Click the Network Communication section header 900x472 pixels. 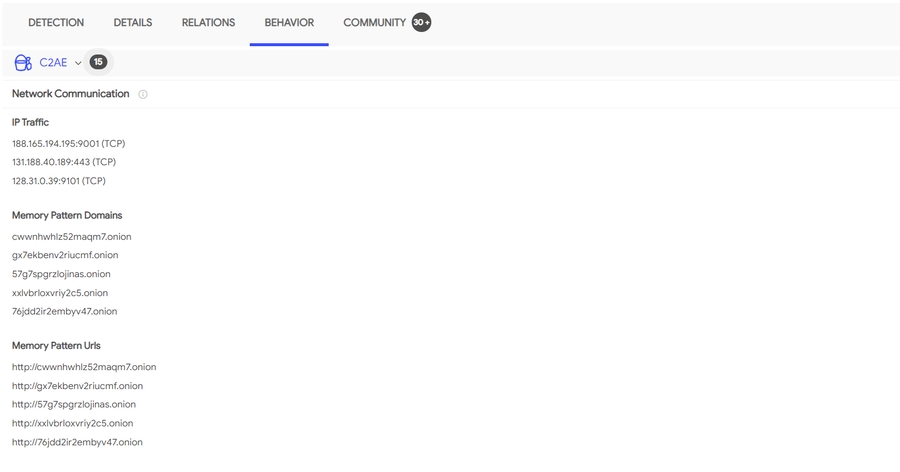point(71,94)
